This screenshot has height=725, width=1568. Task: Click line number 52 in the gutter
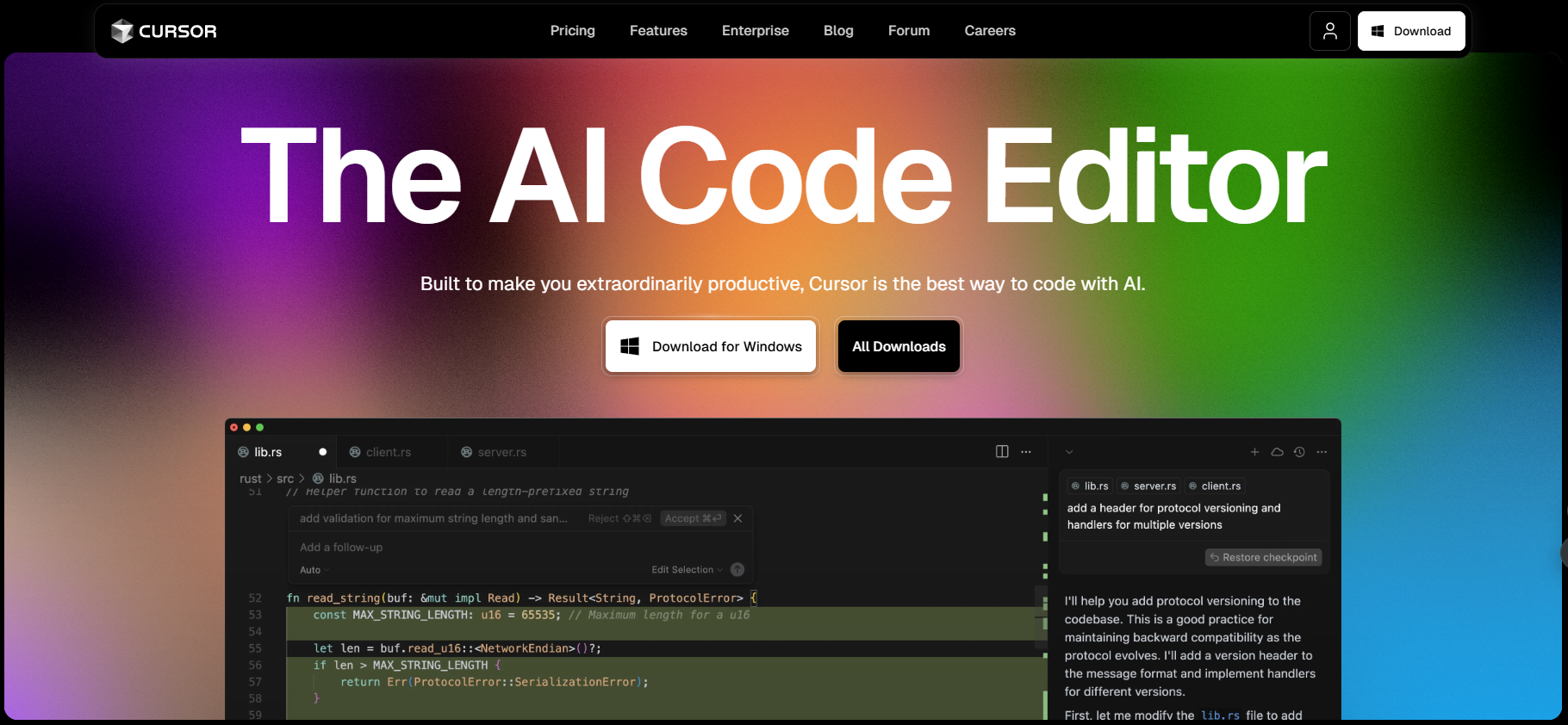click(x=255, y=598)
